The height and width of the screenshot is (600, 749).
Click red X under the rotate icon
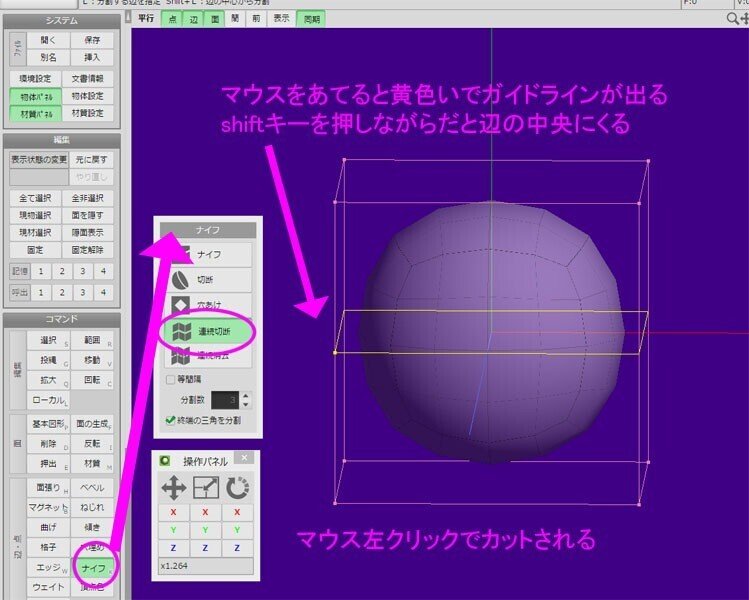[237, 512]
